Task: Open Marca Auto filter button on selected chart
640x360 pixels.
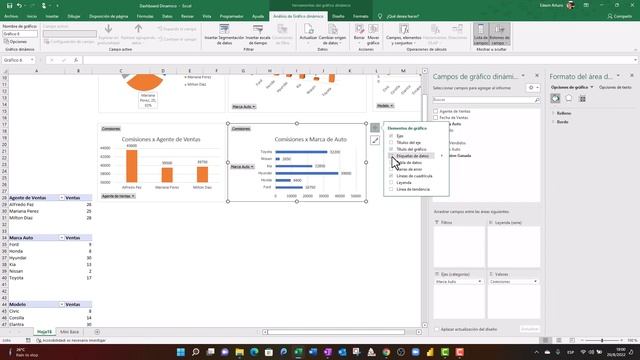Action: tap(242, 167)
